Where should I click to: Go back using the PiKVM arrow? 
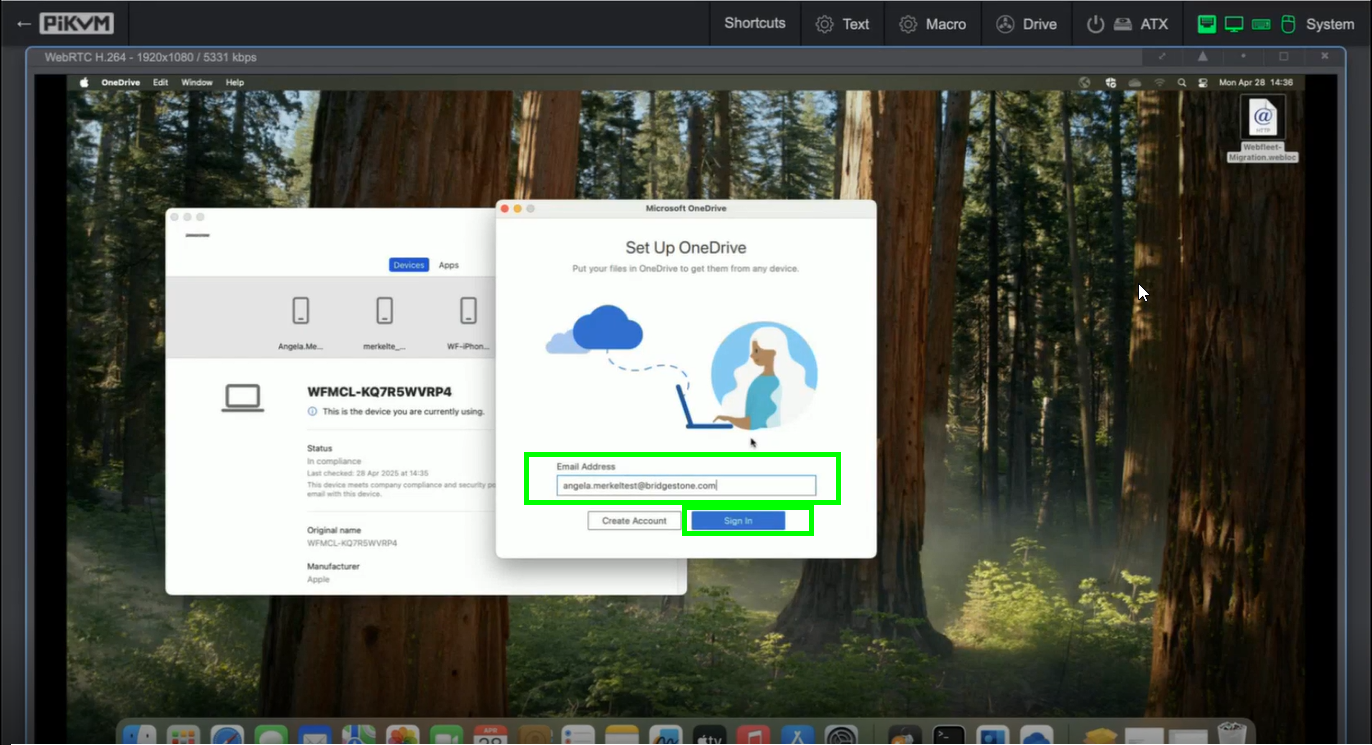(23, 24)
